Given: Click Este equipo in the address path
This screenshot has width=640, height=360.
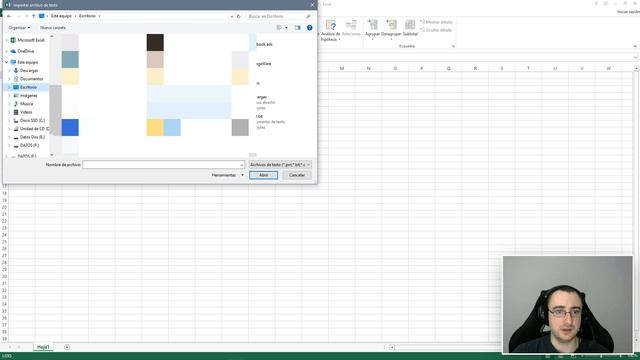Looking at the screenshot, I should (61, 16).
